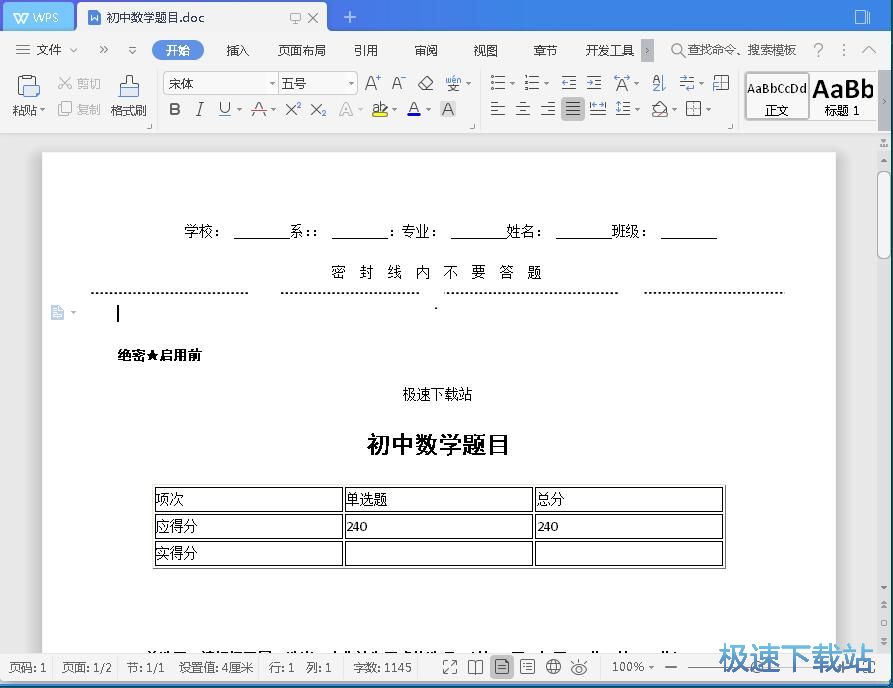Toggle Bold formatting
This screenshot has height=688, width=893.
pyautogui.click(x=175, y=109)
